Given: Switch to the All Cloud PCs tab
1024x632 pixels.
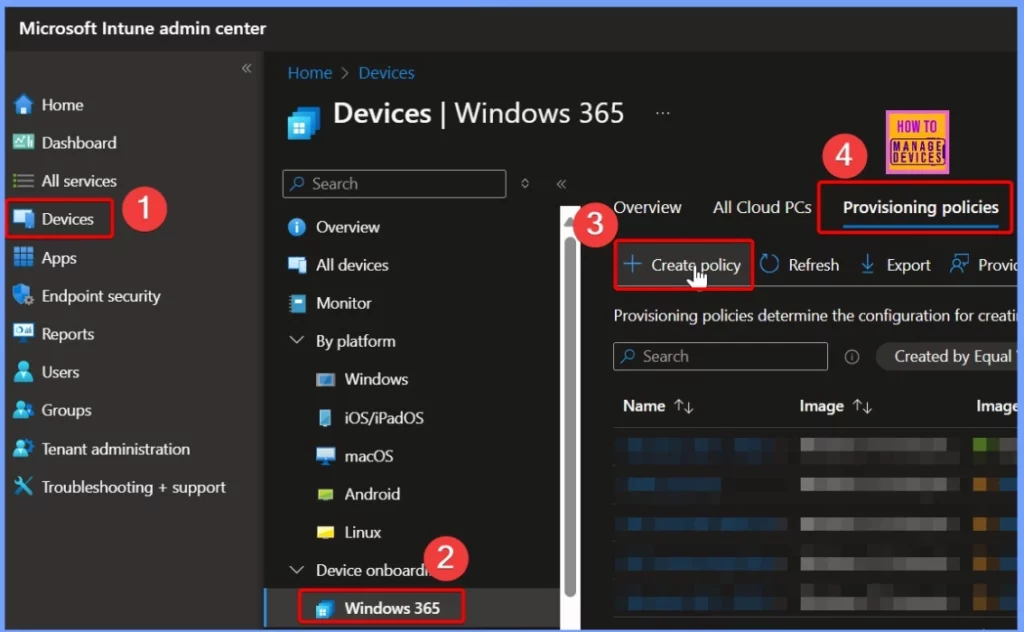Looking at the screenshot, I should [x=762, y=207].
